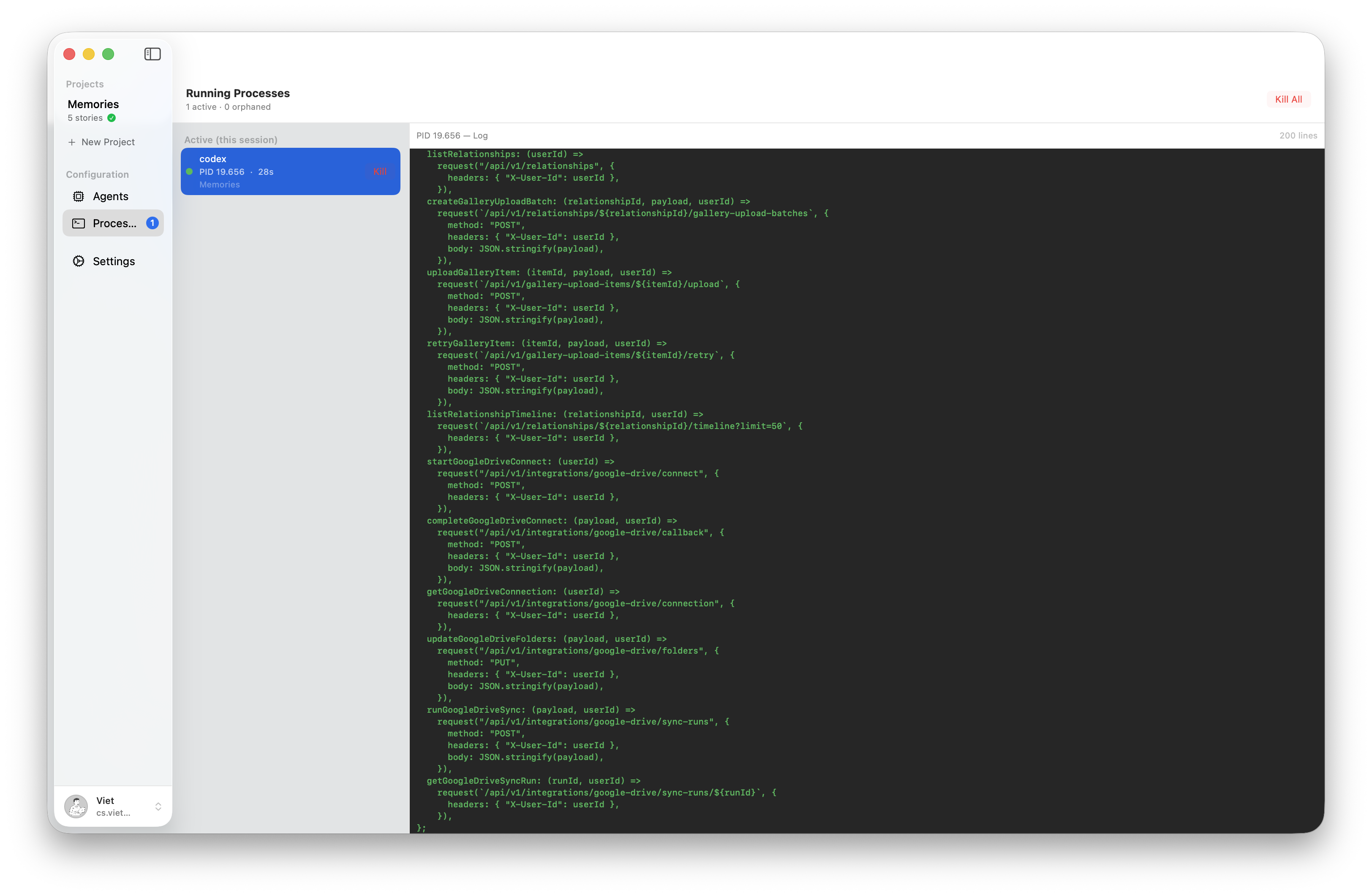Viewport: 1372px width, 896px height.
Task: Click the 'Active (this session)' label
Action: [231, 140]
